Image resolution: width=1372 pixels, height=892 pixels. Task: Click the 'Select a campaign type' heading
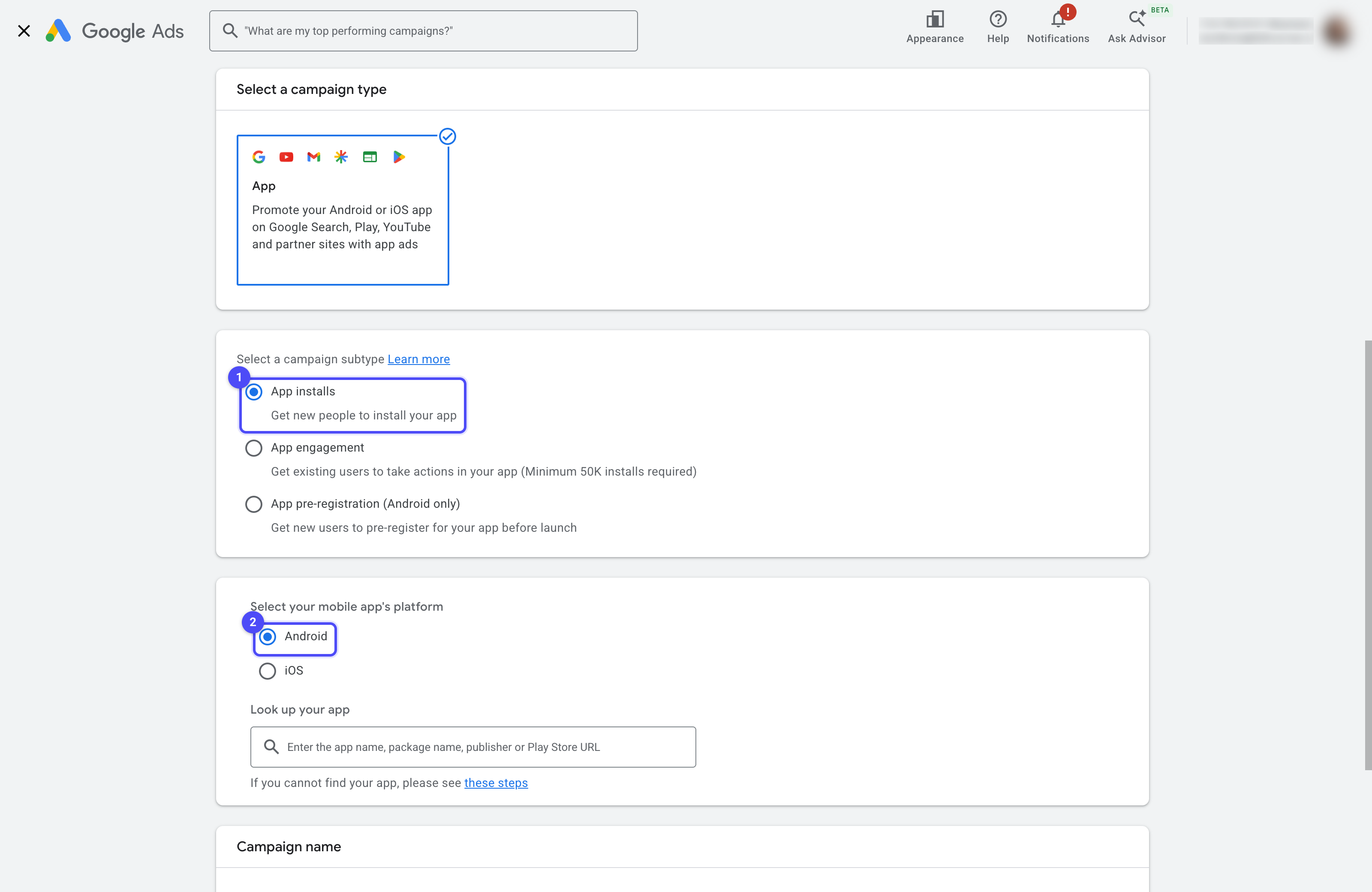pyautogui.click(x=311, y=89)
